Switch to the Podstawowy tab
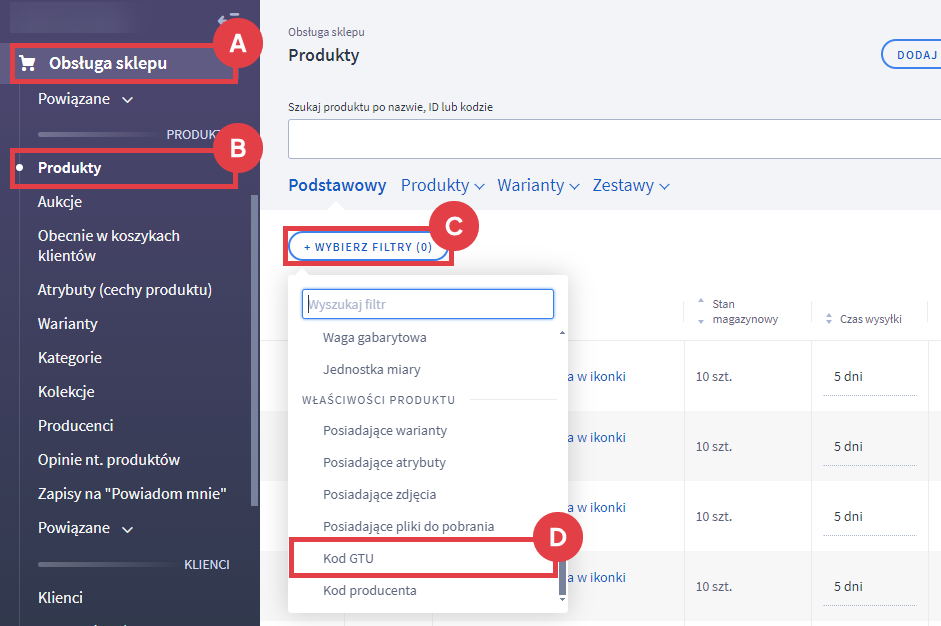This screenshot has height=626, width=941. coord(337,185)
